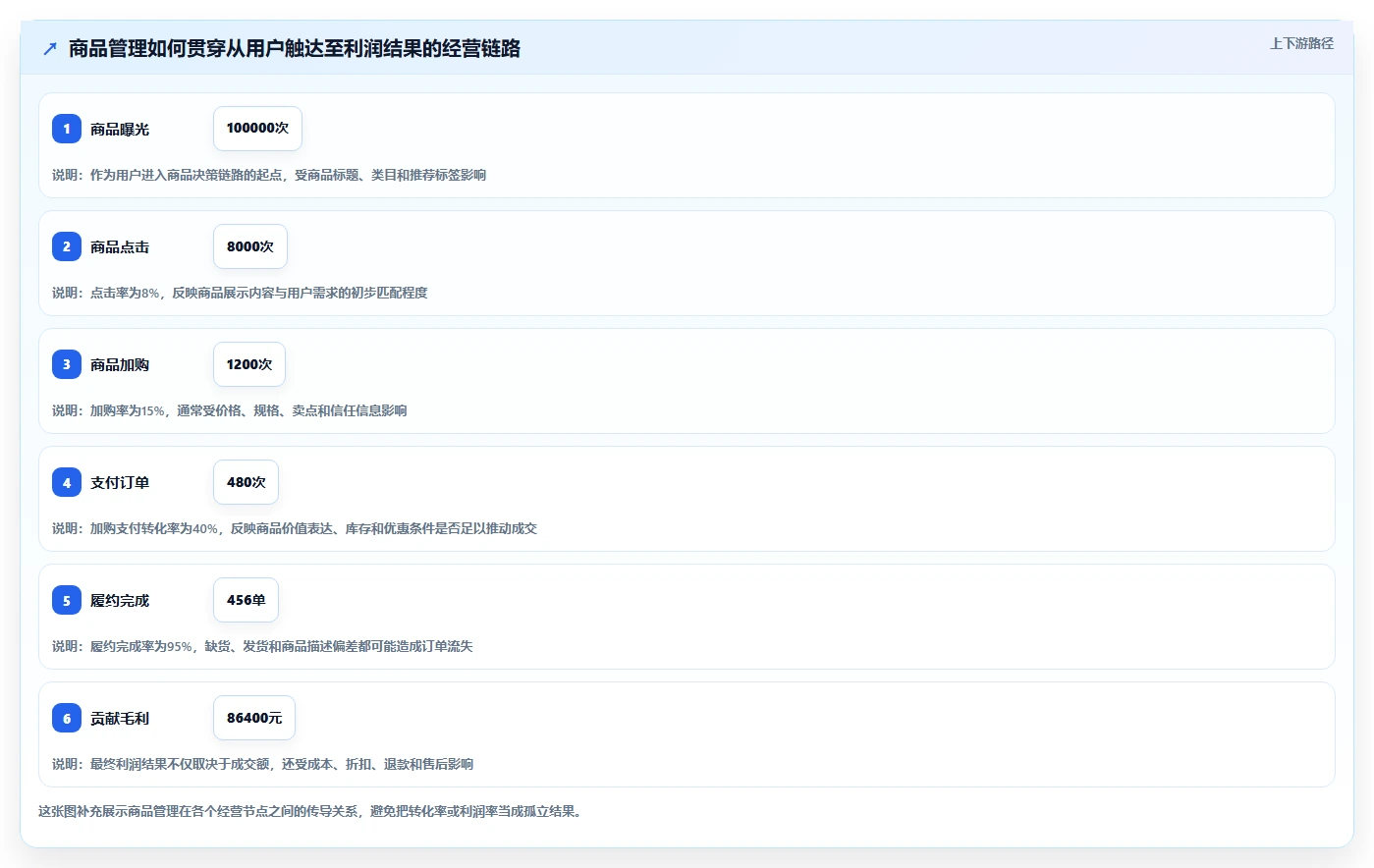The height and width of the screenshot is (868, 1374).
Task: Click the step 3 number badge
Action: pyautogui.click(x=67, y=364)
